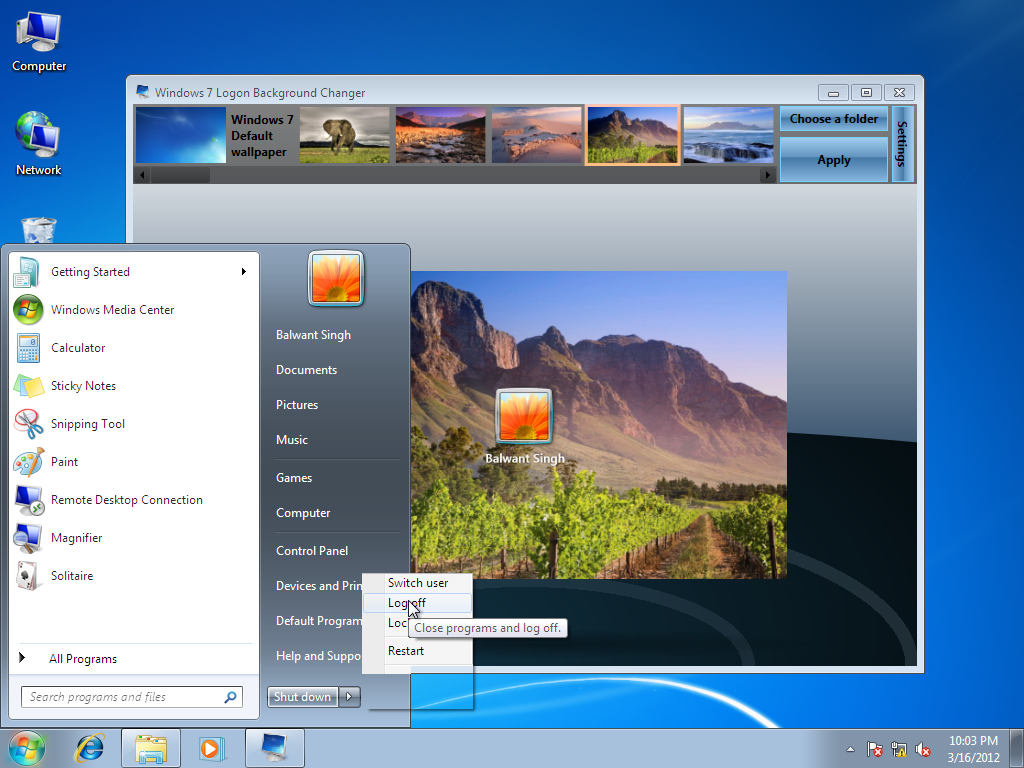The width and height of the screenshot is (1024, 768).
Task: Click the Computer desktop icon
Action: tap(39, 41)
